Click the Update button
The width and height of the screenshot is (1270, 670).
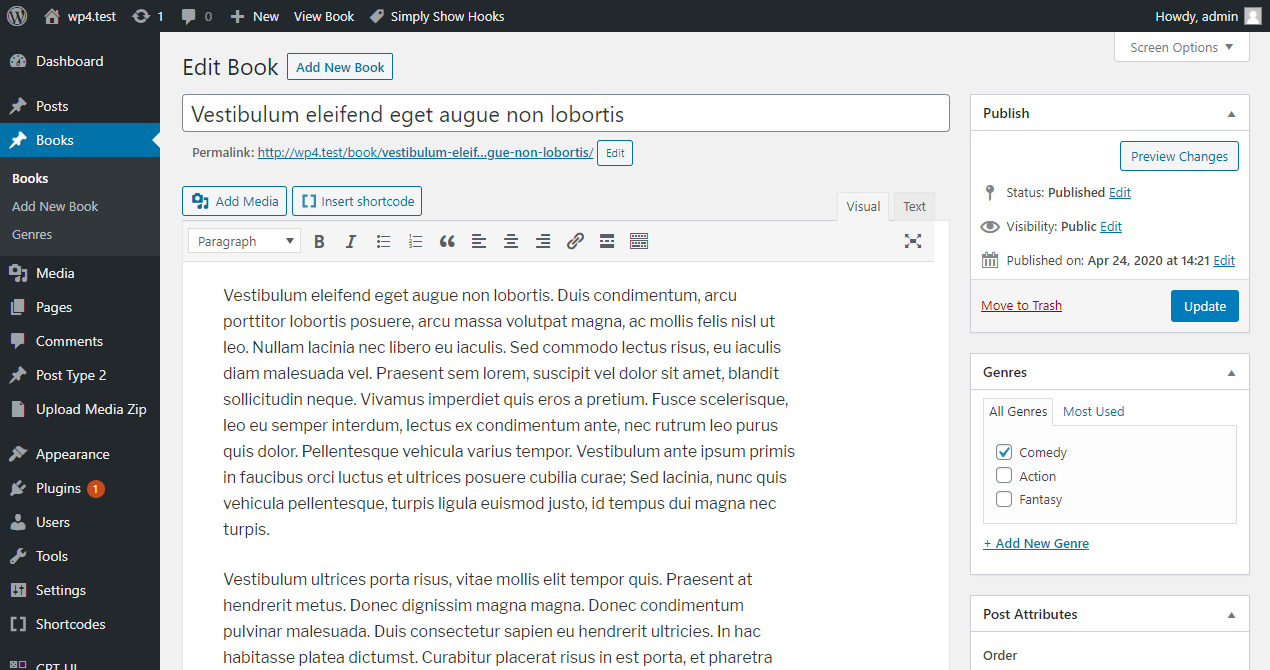click(x=1205, y=306)
